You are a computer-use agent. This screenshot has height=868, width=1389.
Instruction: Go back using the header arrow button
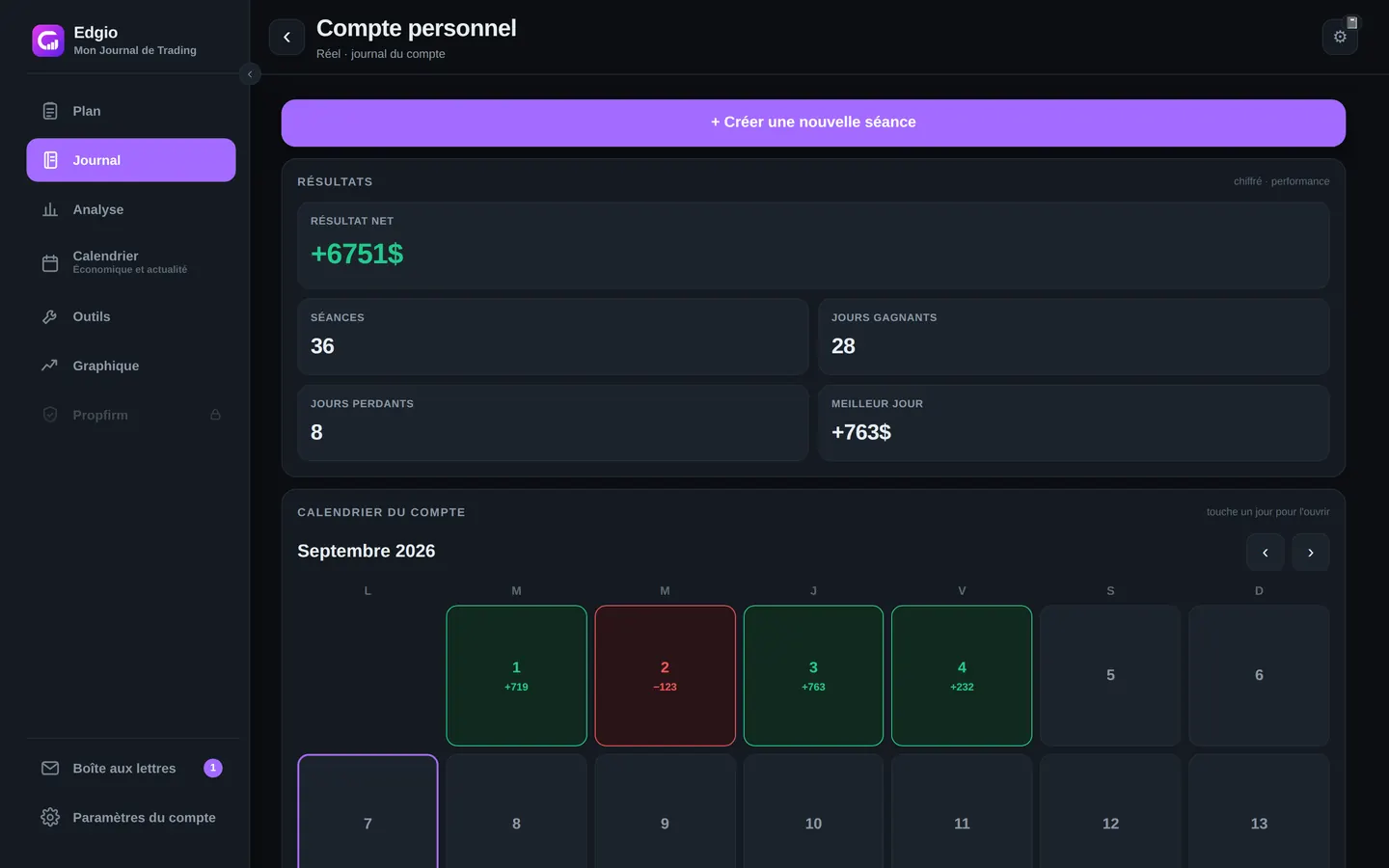coord(286,37)
